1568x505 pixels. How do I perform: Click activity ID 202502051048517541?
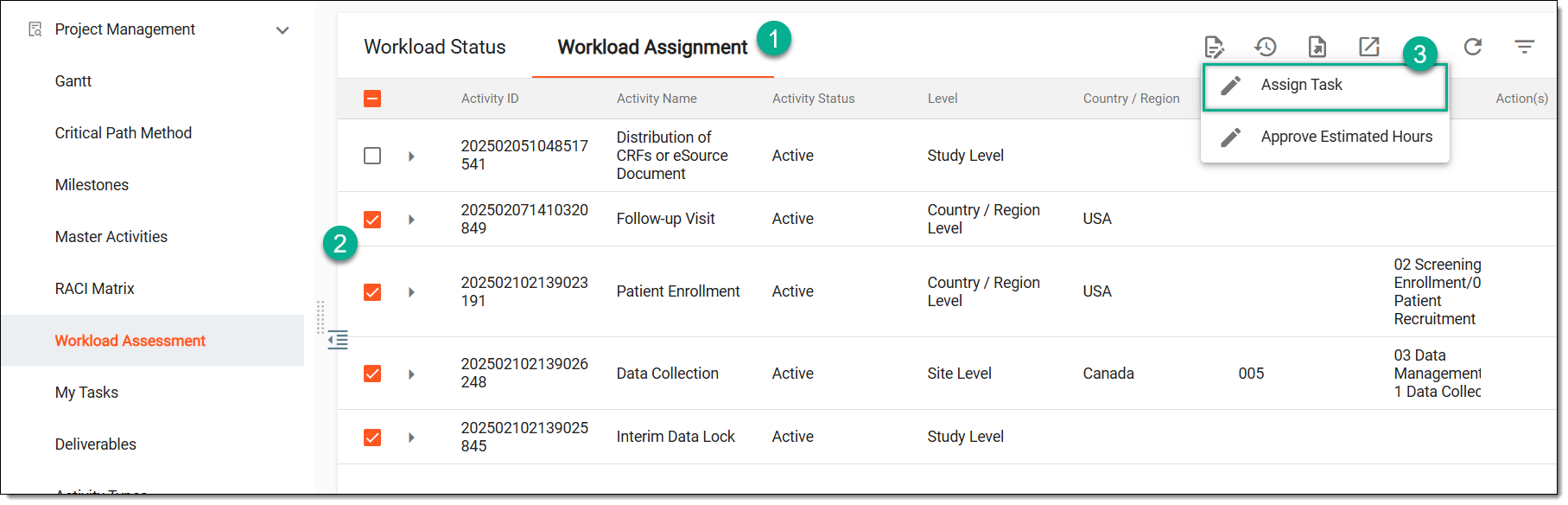point(524,155)
